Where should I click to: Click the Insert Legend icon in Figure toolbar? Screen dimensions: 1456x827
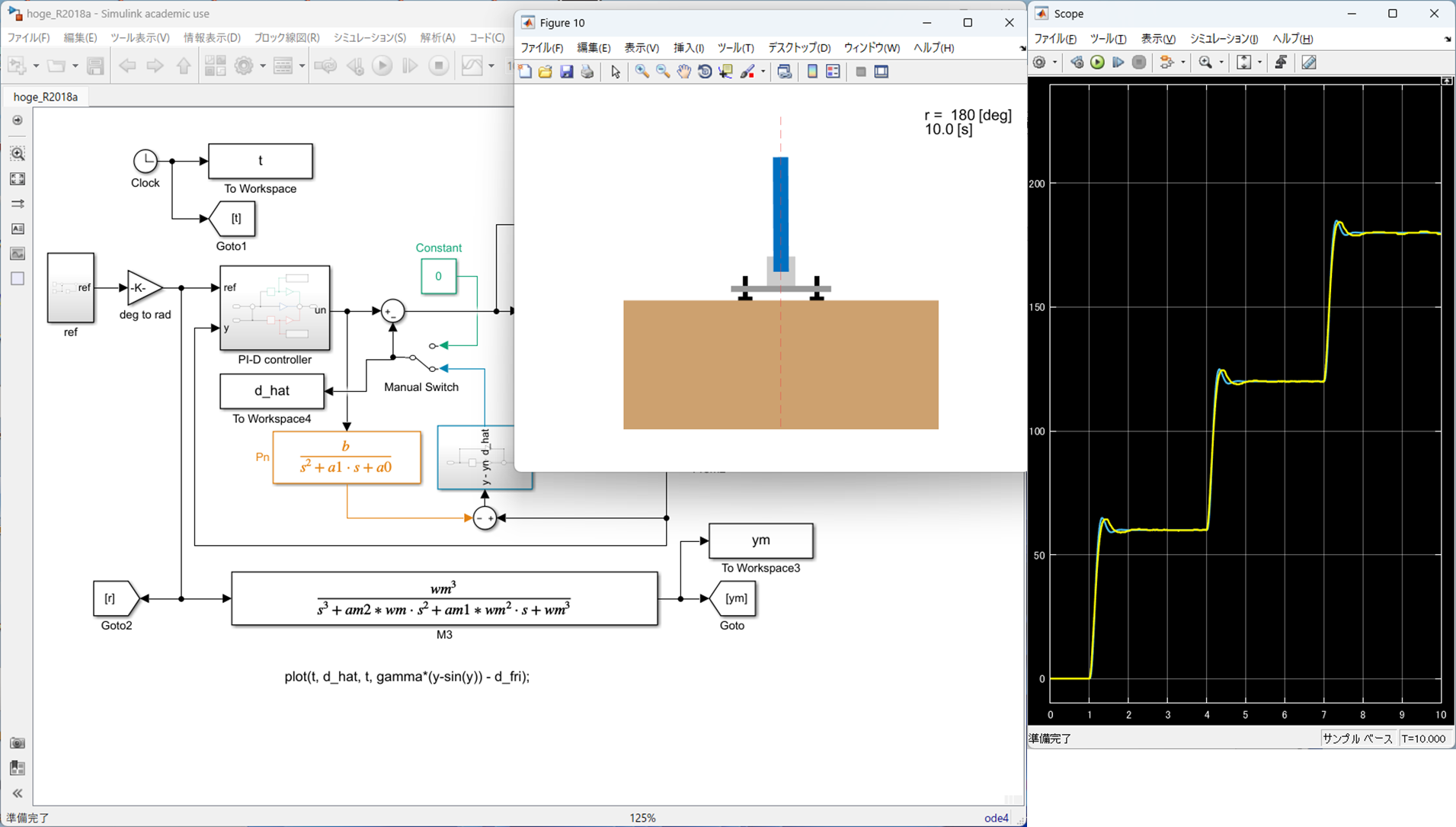833,72
